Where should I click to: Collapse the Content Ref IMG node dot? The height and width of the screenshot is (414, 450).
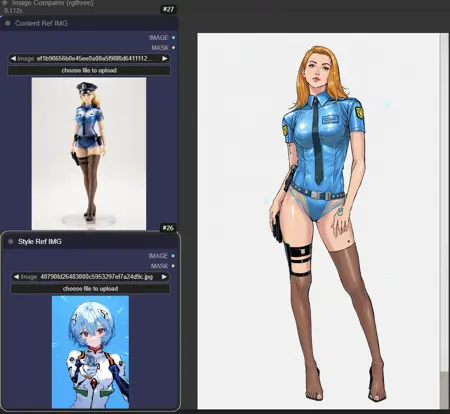pyautogui.click(x=8, y=23)
